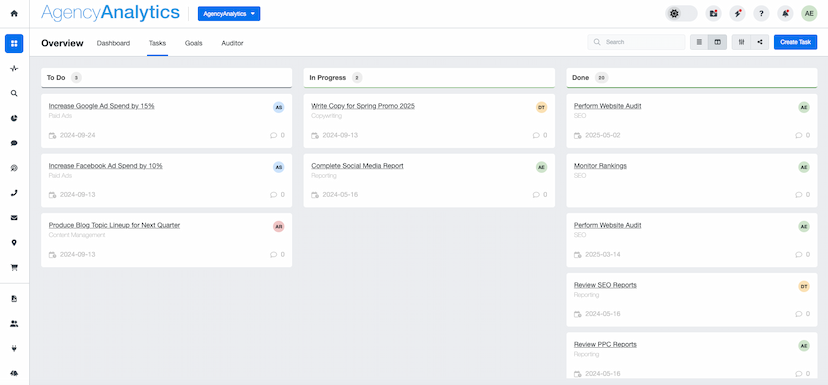Image resolution: width=828 pixels, height=385 pixels.
Task: Click the 2025-05-02 due date
Action: pos(603,135)
